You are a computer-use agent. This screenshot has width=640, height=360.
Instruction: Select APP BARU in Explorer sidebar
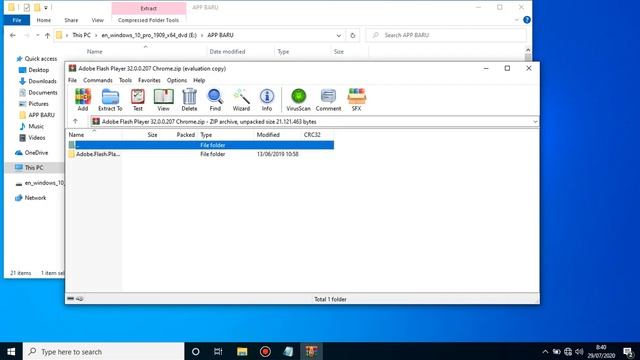(37, 115)
